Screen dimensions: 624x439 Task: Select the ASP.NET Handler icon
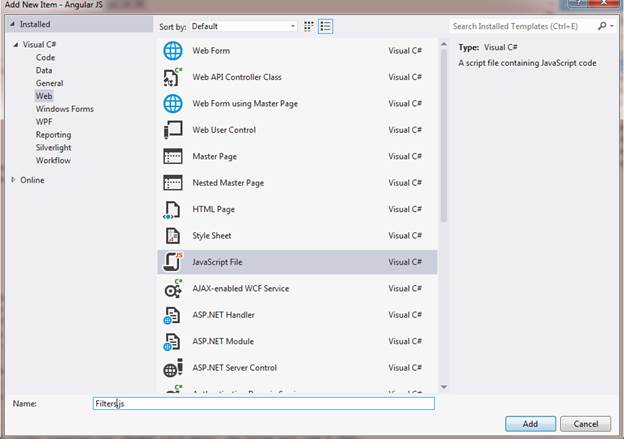(x=172, y=315)
